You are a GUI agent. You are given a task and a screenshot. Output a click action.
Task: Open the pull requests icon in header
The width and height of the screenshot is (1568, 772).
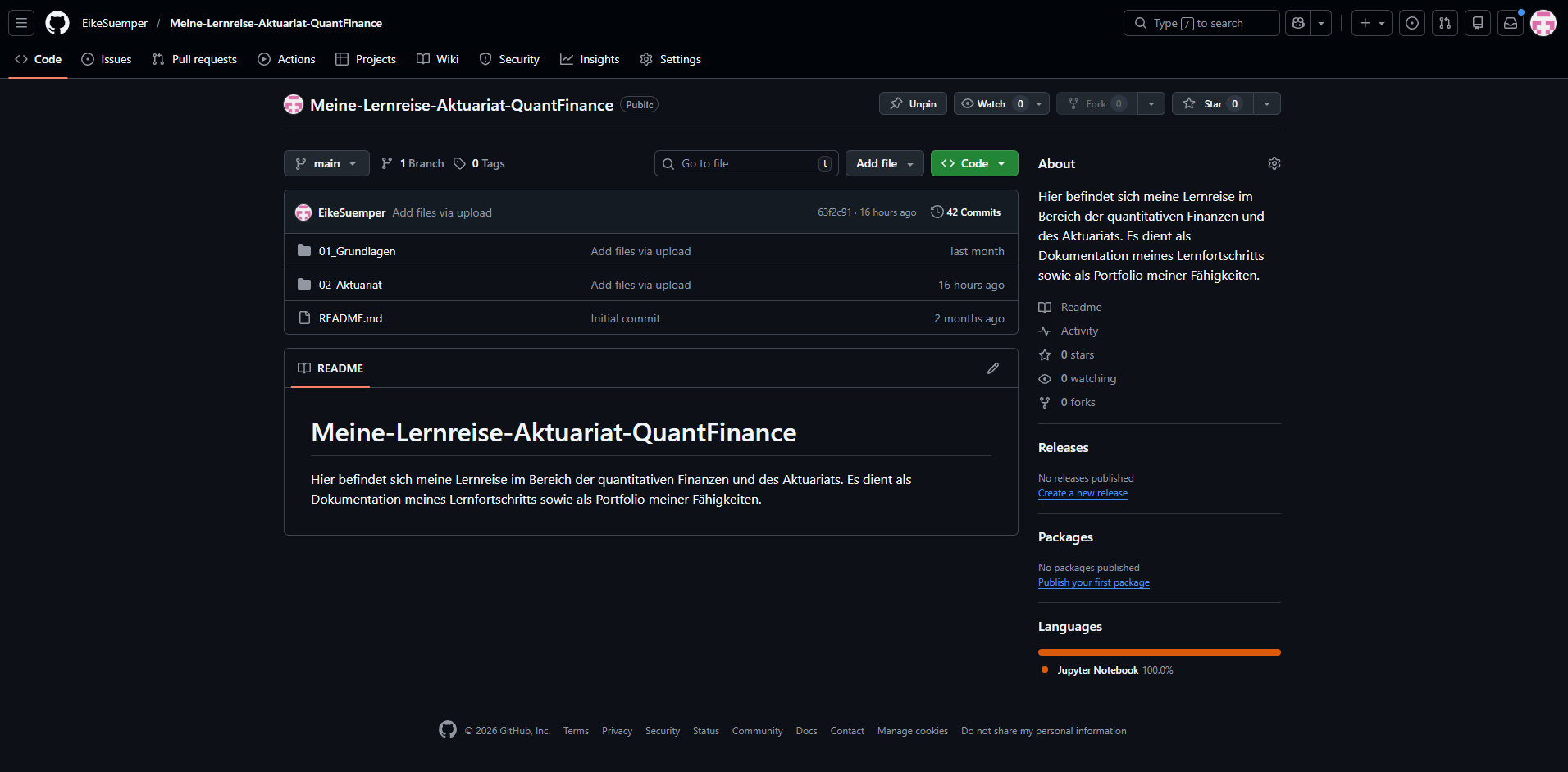pyautogui.click(x=1445, y=23)
